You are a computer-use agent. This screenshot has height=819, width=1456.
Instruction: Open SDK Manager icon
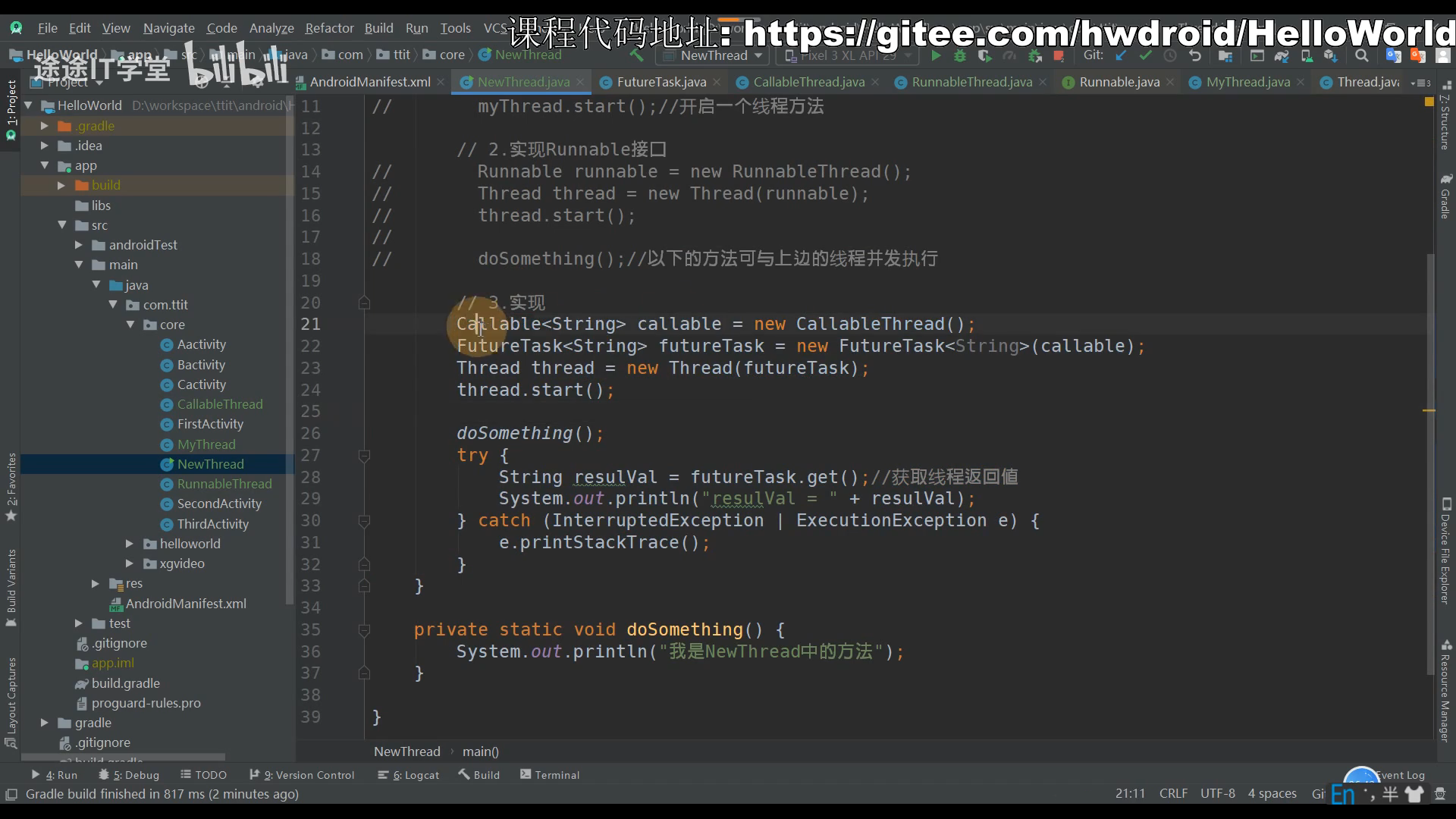[x=1331, y=55]
